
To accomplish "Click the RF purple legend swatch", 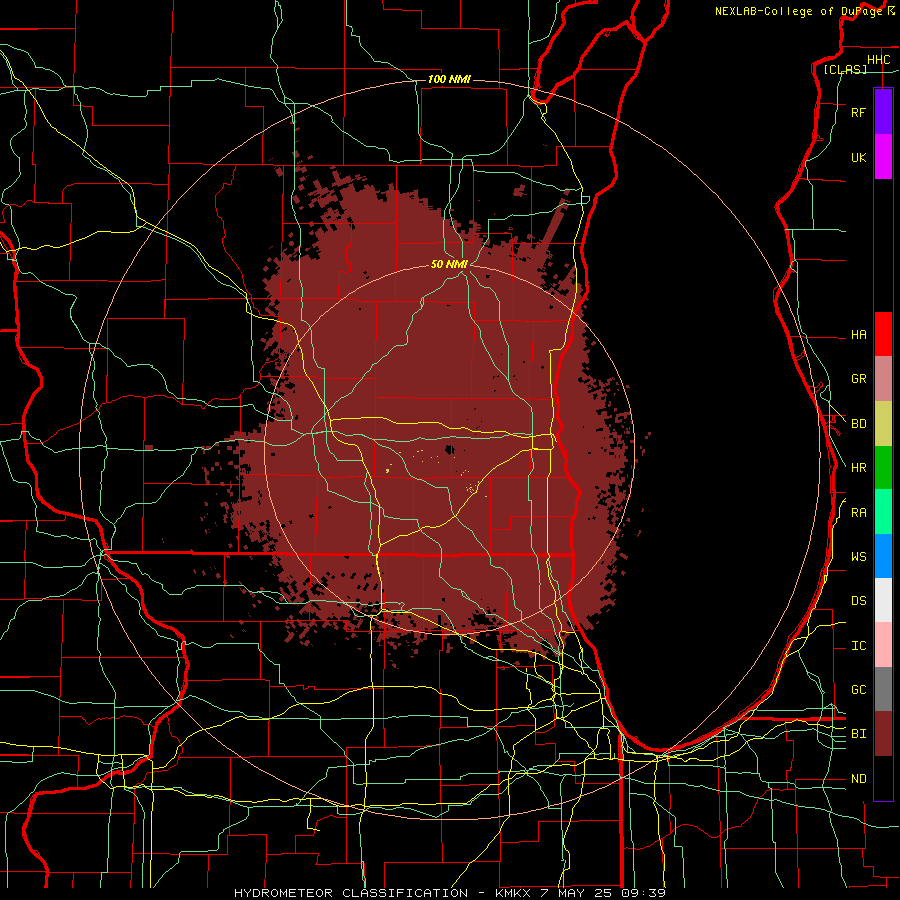I will [883, 112].
